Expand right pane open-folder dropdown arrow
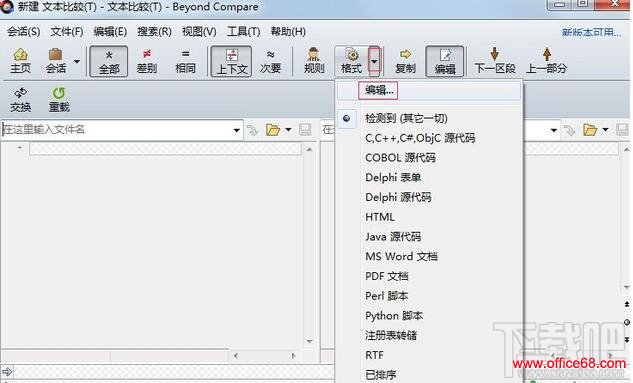The image size is (633, 383). pyautogui.click(x=606, y=130)
